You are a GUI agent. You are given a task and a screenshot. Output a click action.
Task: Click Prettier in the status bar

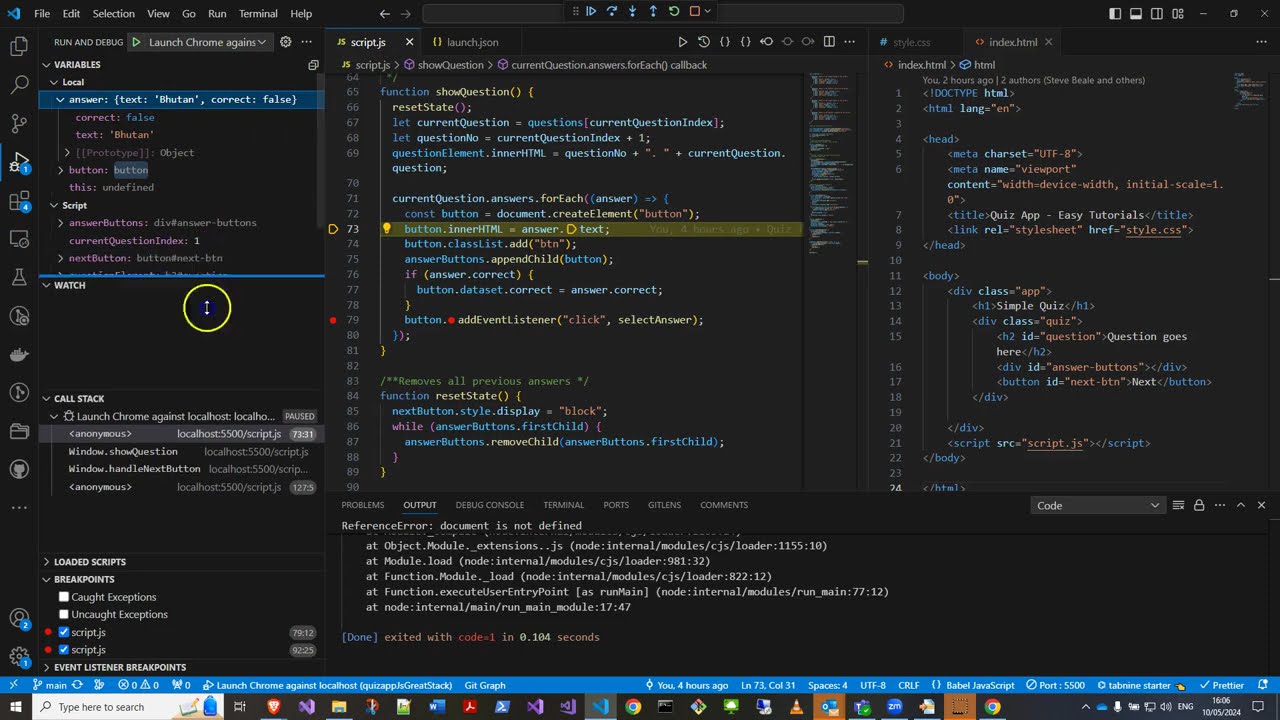pos(1222,685)
